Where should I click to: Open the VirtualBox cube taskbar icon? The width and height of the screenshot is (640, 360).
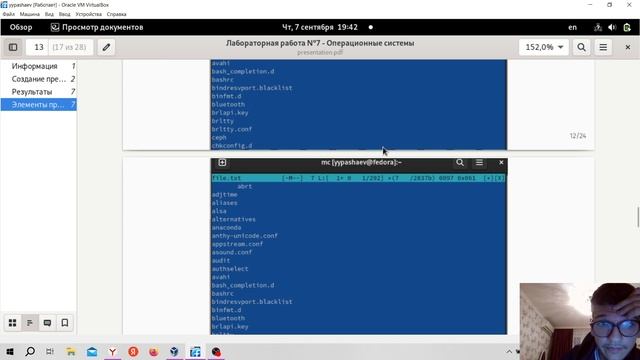point(174,352)
